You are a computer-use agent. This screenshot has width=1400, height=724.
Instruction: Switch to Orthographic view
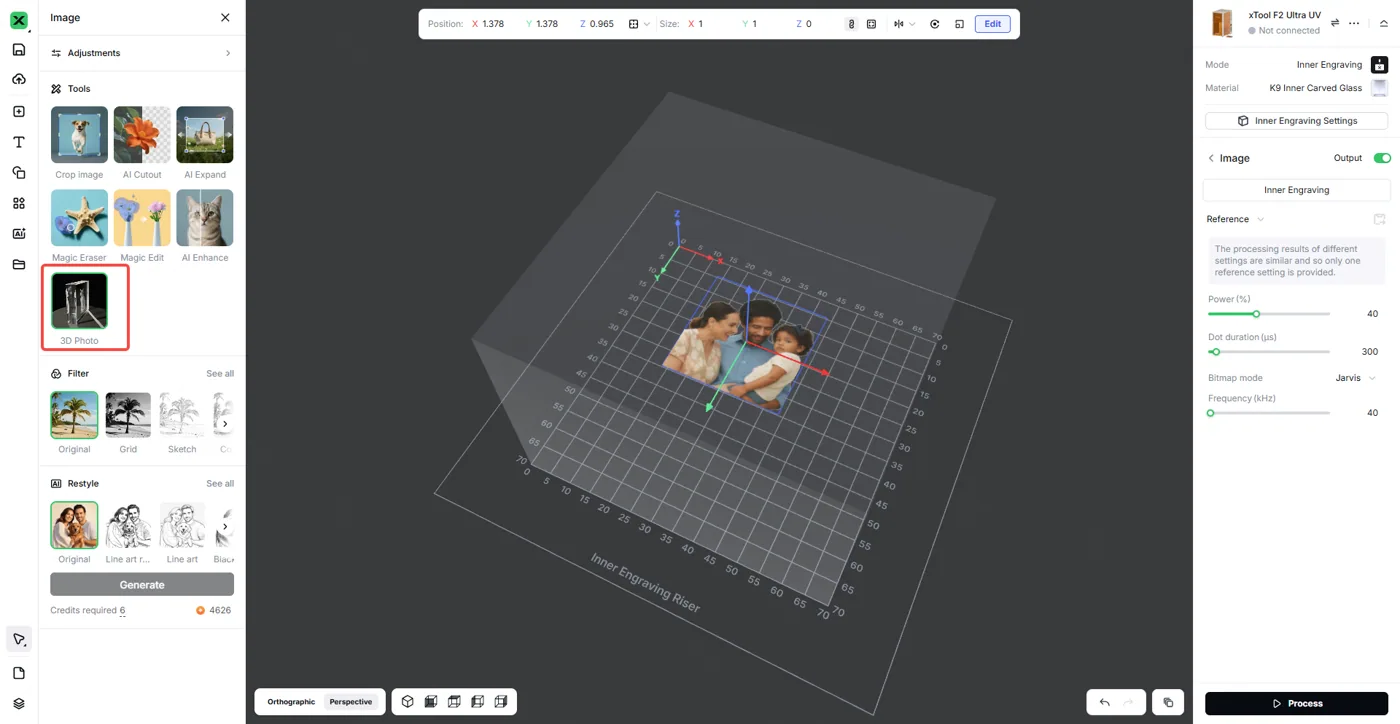(x=291, y=702)
